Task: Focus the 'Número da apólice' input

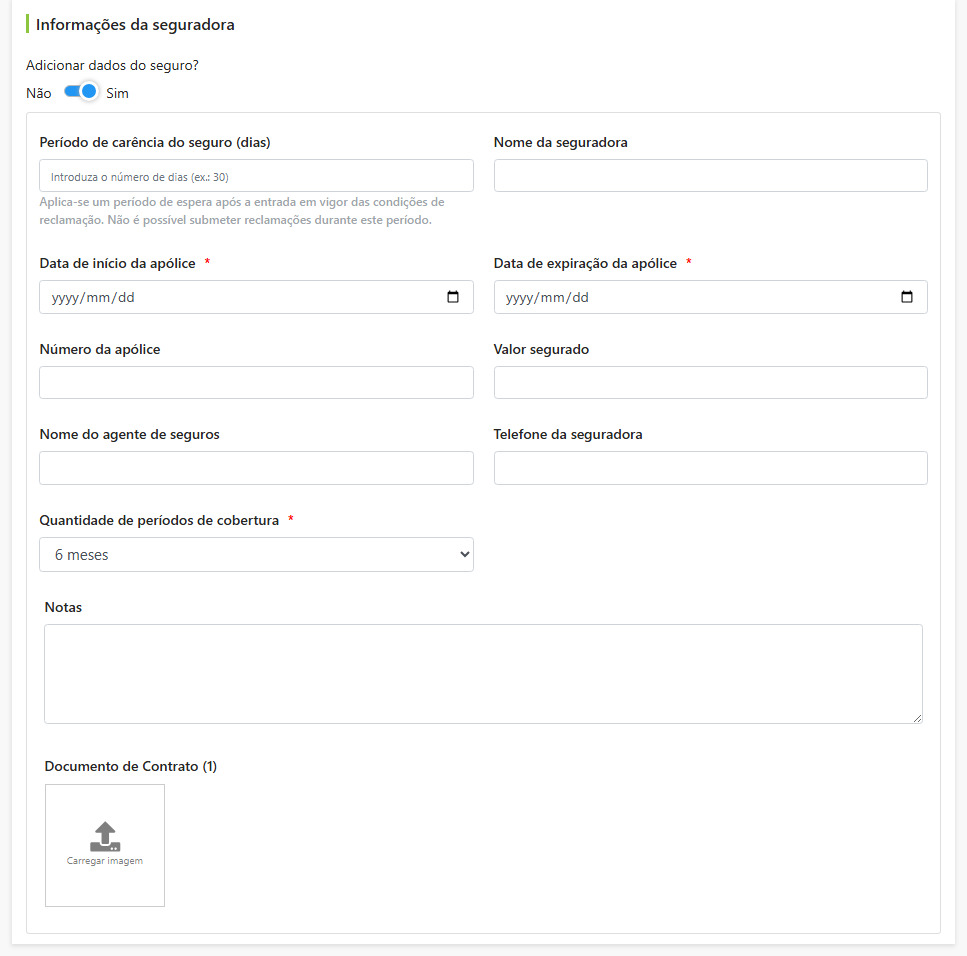Action: 257,382
